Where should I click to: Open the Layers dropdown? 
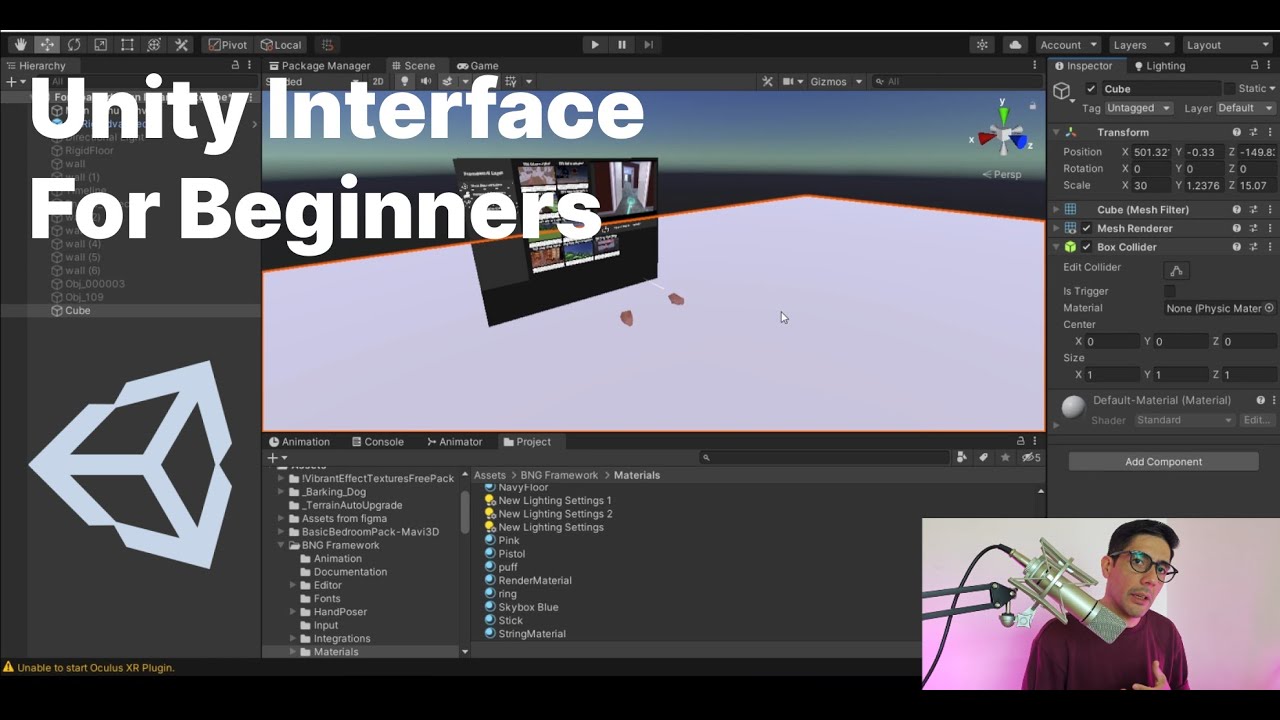1140,45
